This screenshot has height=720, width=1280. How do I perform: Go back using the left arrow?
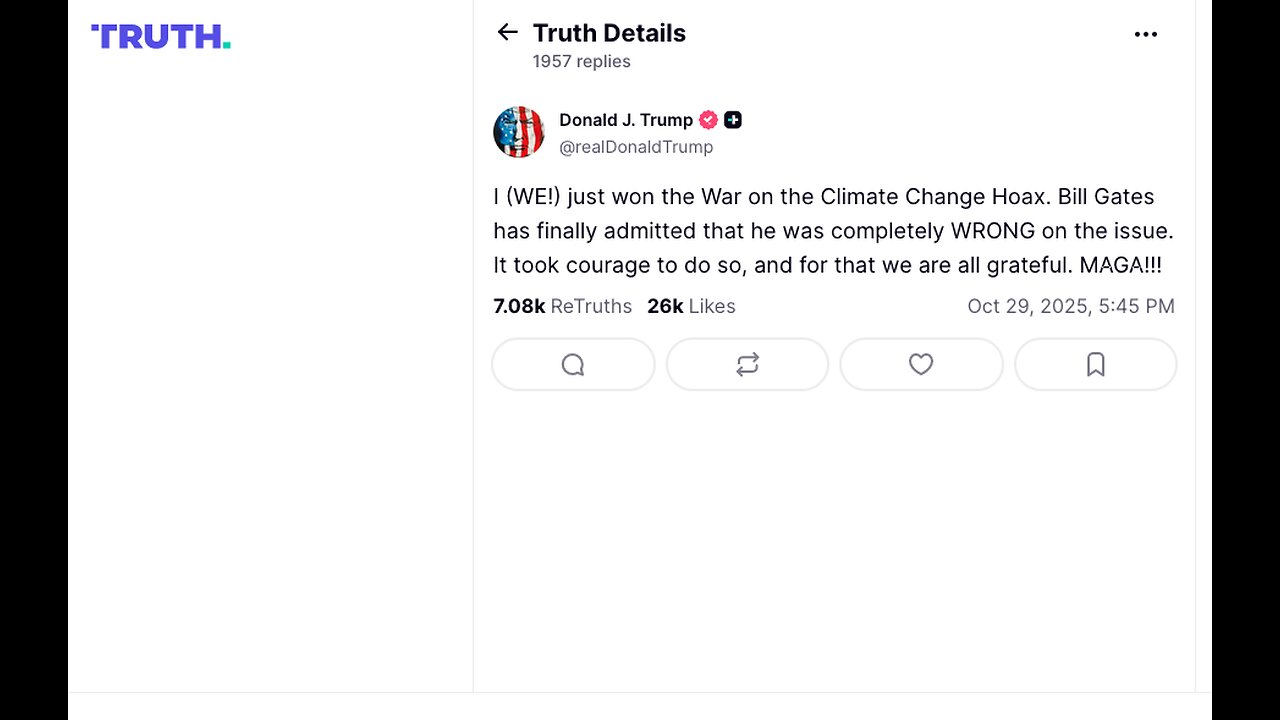[x=507, y=33]
